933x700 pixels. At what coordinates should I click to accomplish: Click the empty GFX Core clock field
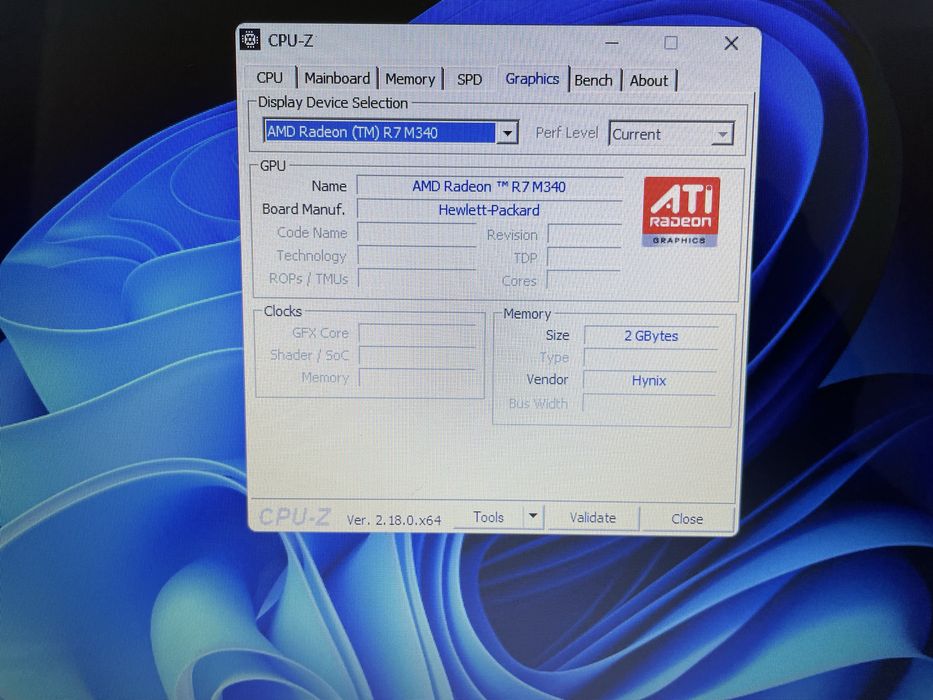pos(417,333)
